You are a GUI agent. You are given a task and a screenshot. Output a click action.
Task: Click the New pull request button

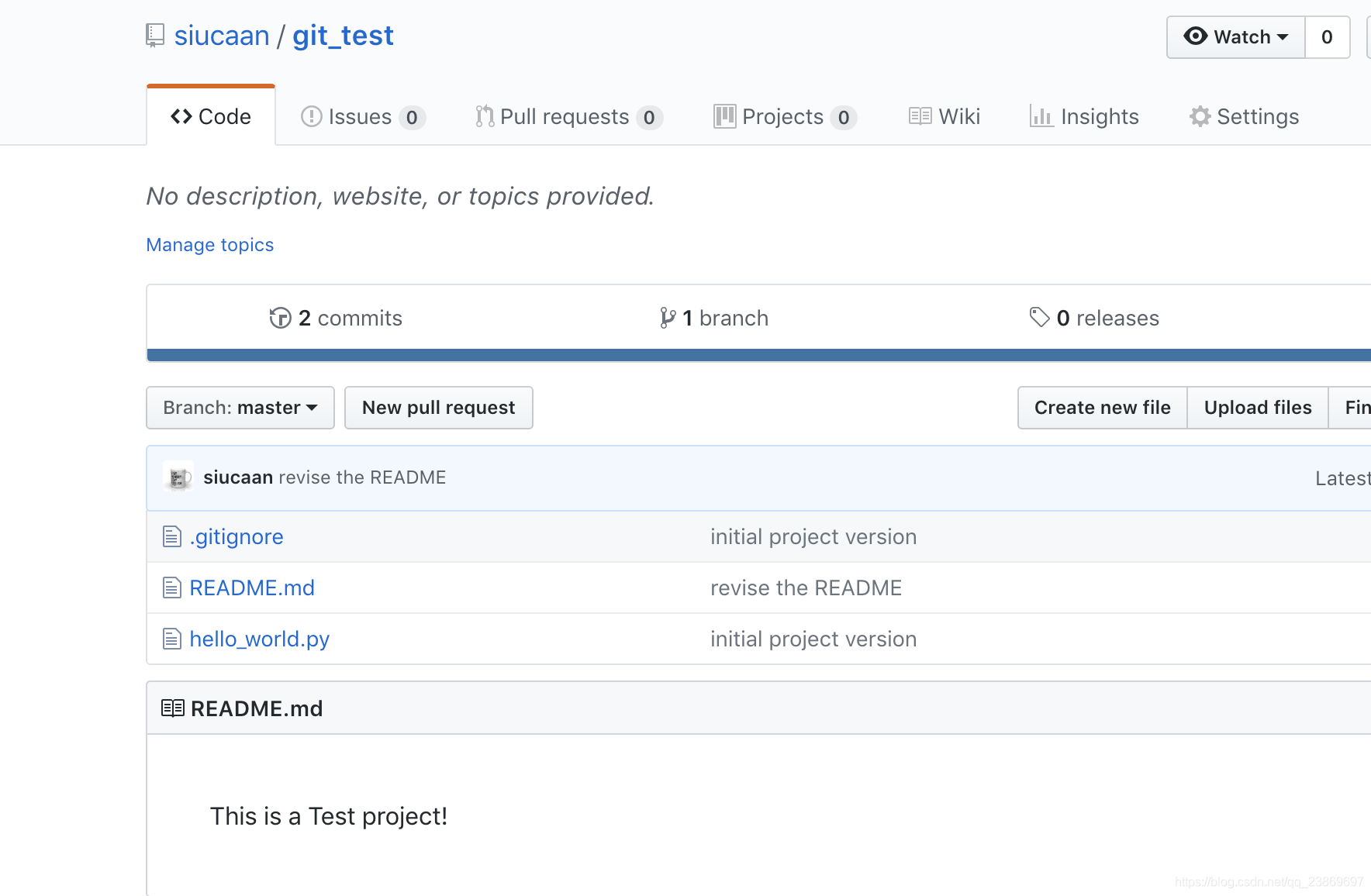pyautogui.click(x=439, y=408)
